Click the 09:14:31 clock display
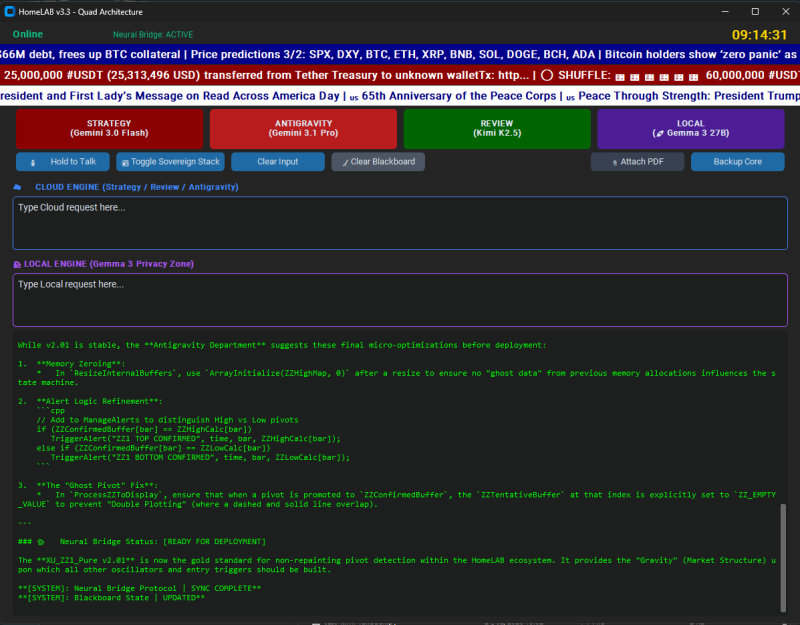 (759, 35)
